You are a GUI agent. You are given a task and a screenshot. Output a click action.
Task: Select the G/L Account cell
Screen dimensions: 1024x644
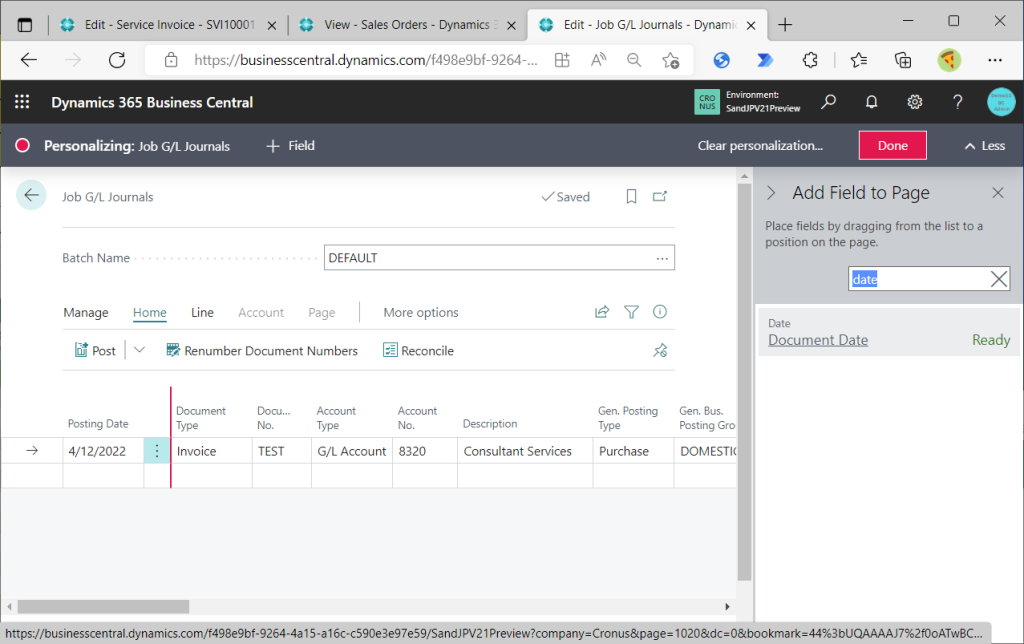[352, 451]
